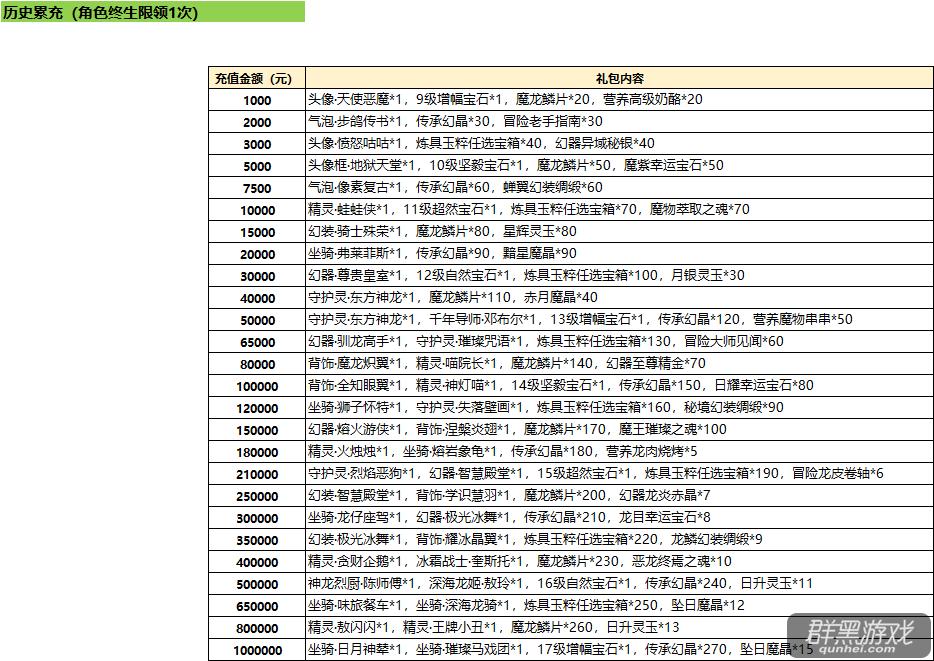The image size is (934, 661).
Task: Click the reward cell starting 神龙烈厨·陈师傅
Action: pyautogui.click(x=560, y=584)
